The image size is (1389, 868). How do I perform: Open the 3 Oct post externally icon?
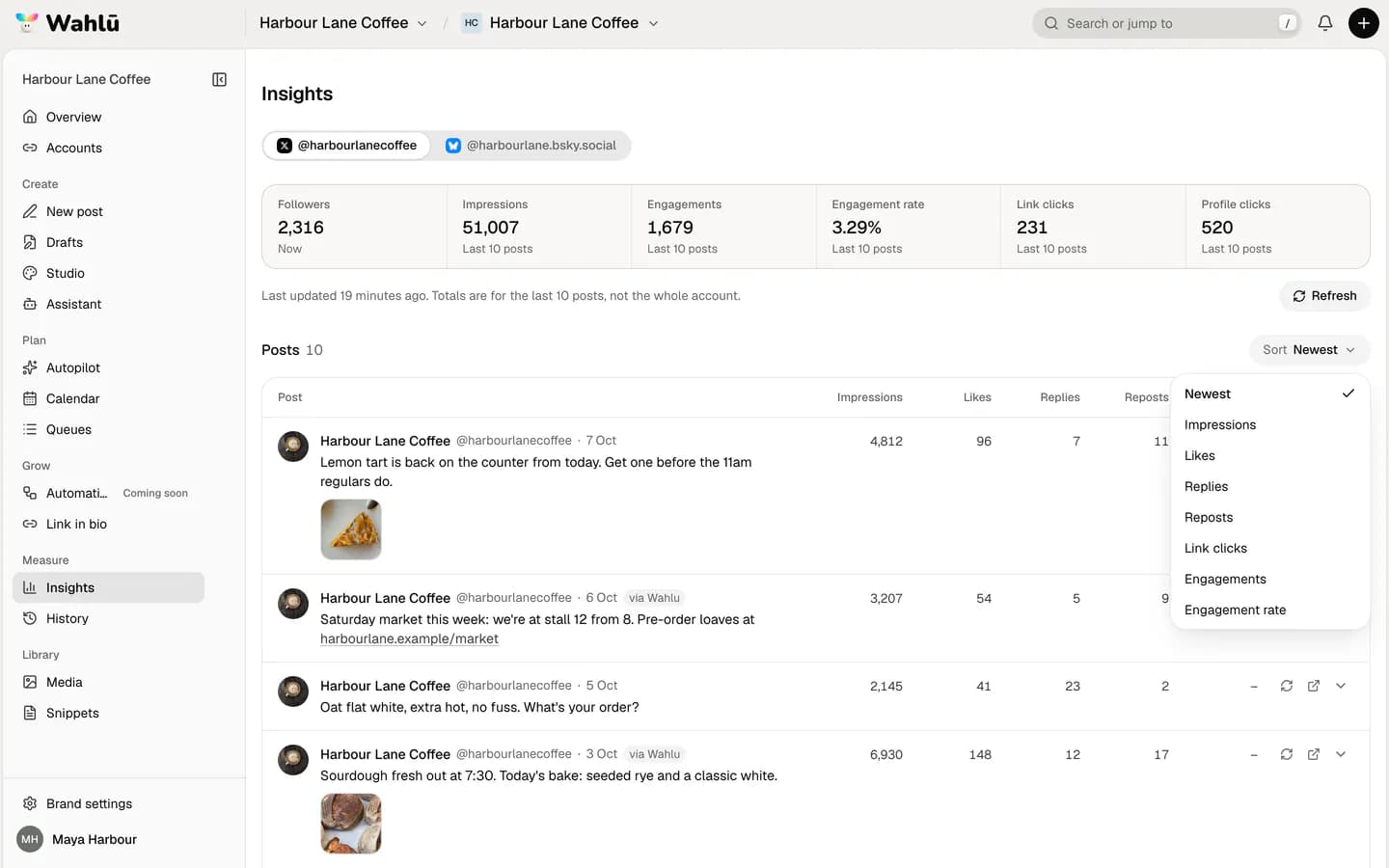1314,754
